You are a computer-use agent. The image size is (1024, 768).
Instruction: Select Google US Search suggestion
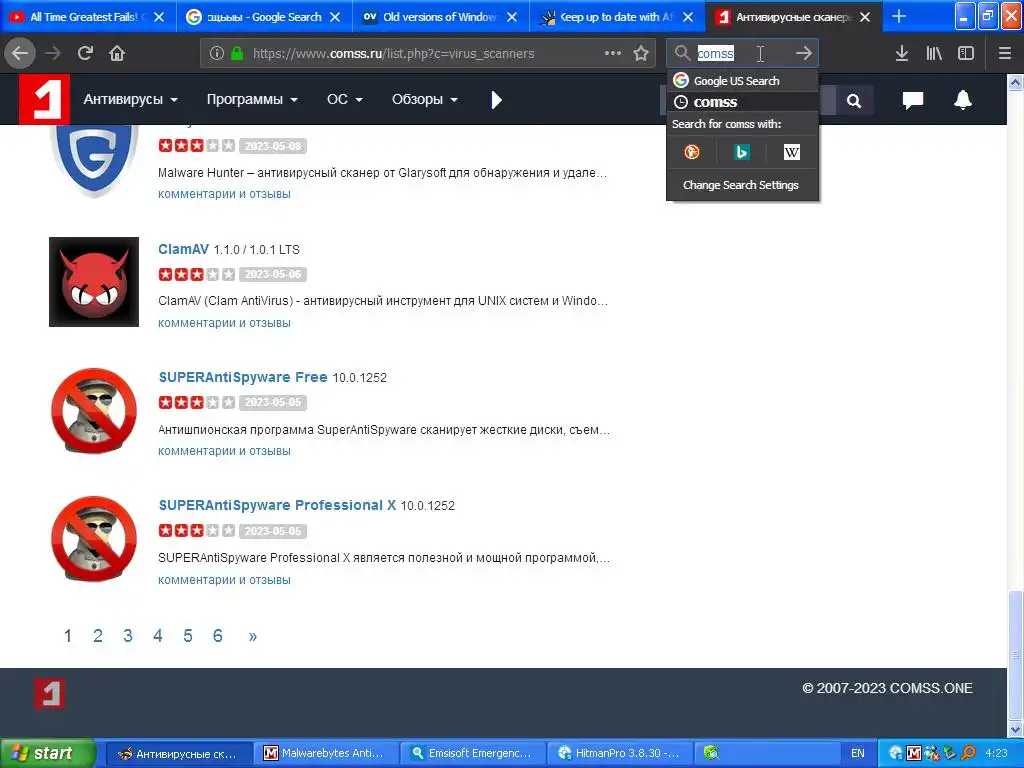click(743, 80)
